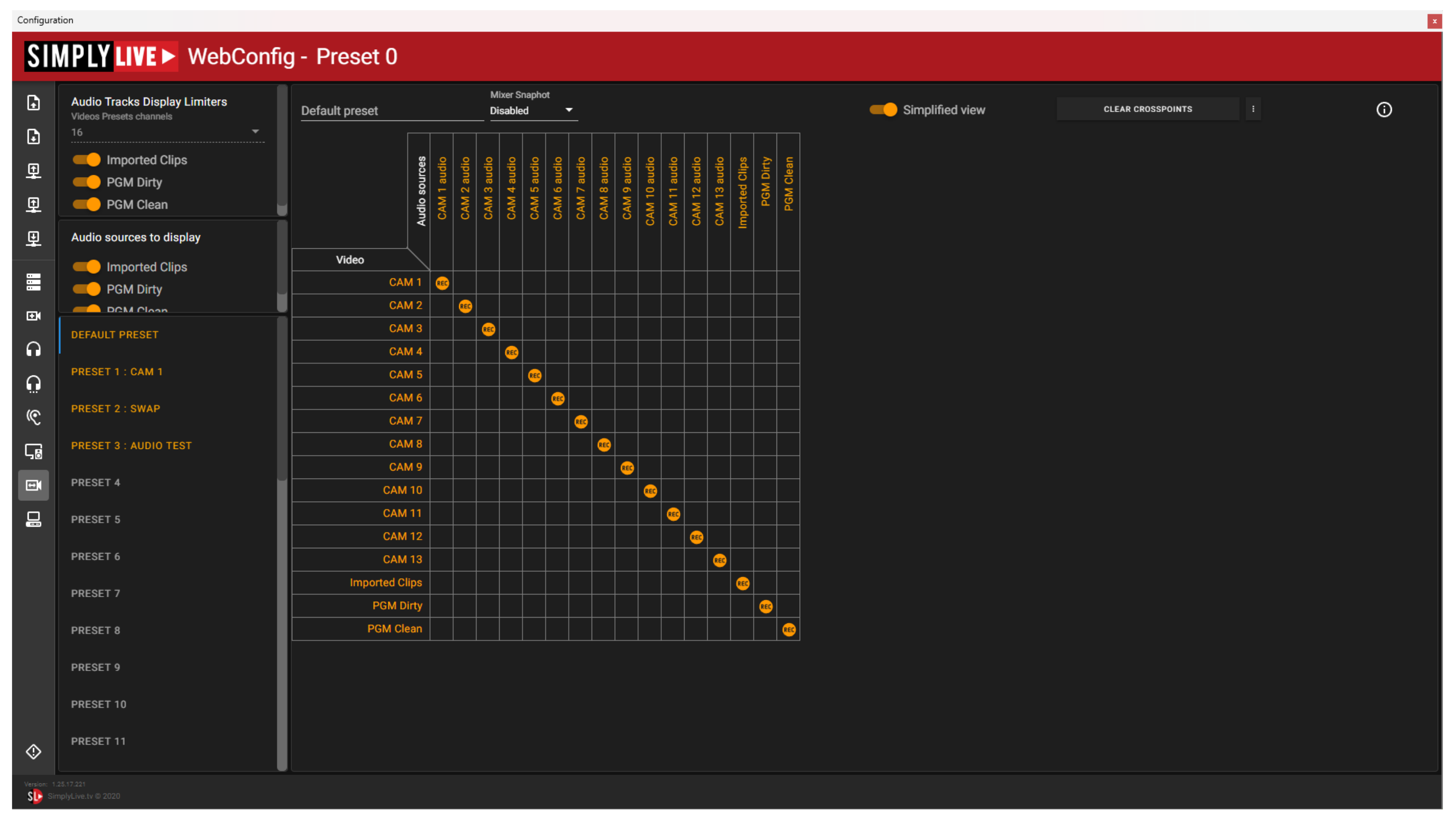Toggle REC crosspoint in CAM 5 row
Viewport: 1456px width, 819px height.
[535, 376]
